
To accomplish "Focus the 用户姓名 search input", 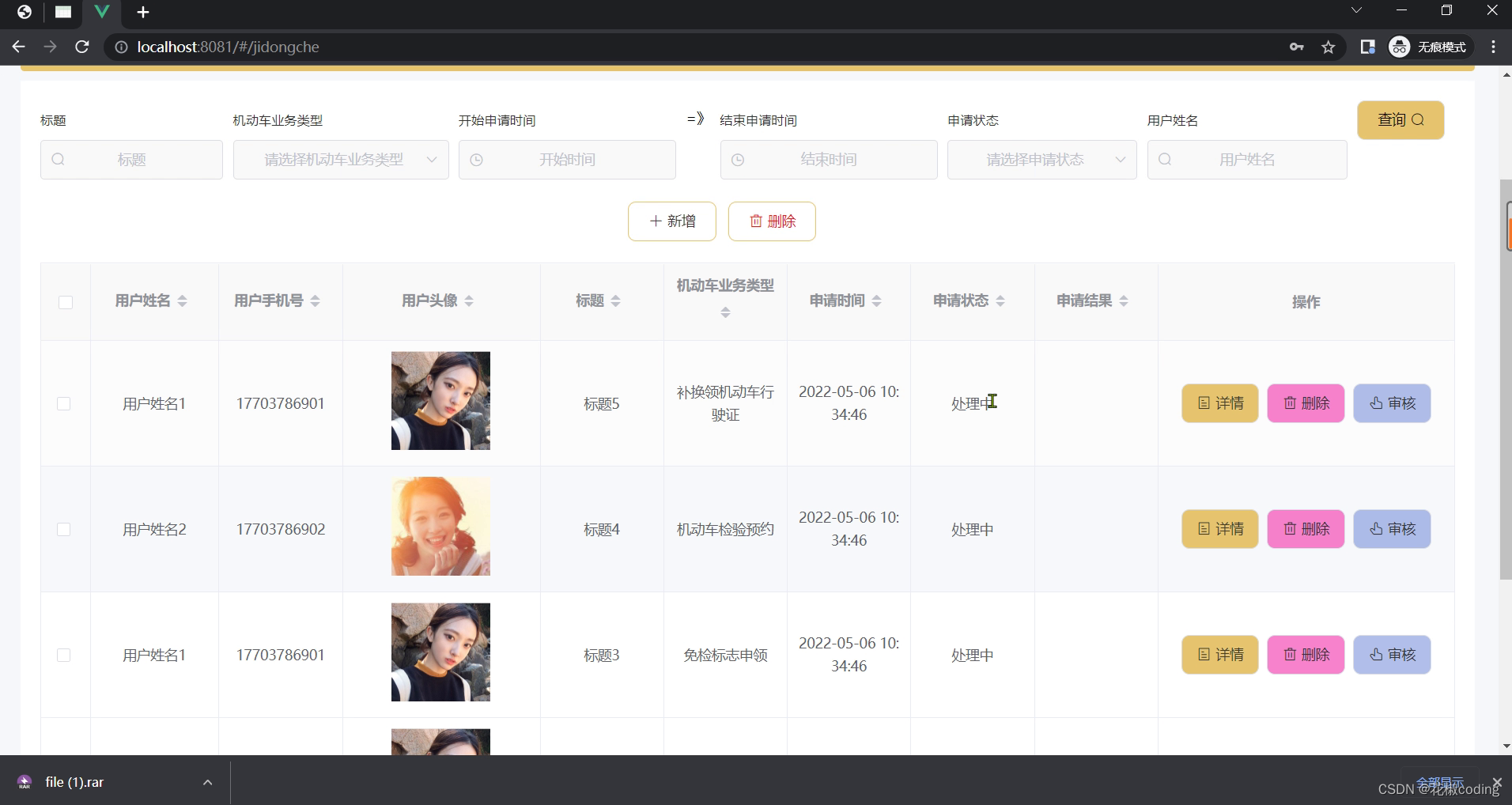I will click(1247, 160).
